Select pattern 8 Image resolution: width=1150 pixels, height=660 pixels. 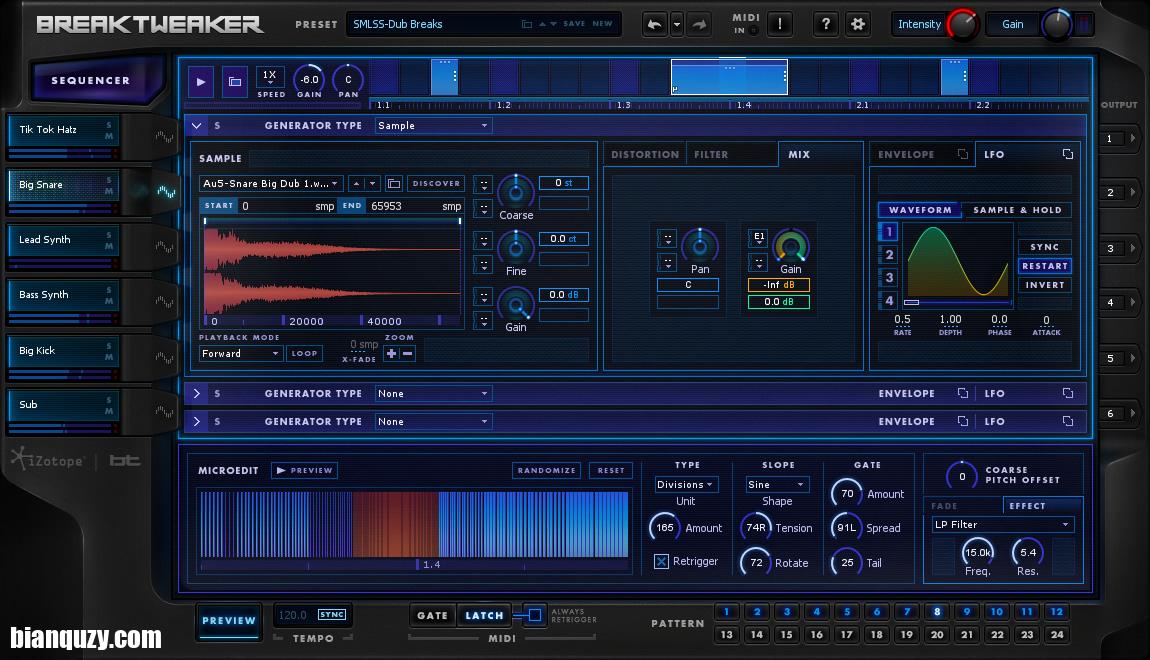click(x=937, y=612)
